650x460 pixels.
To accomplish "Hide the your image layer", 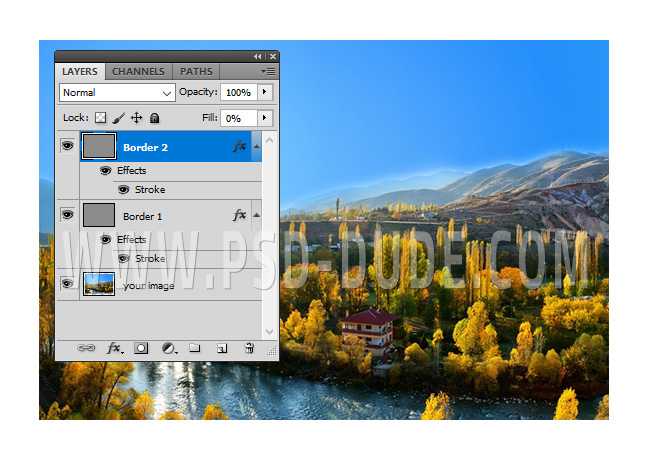I will (68, 283).
